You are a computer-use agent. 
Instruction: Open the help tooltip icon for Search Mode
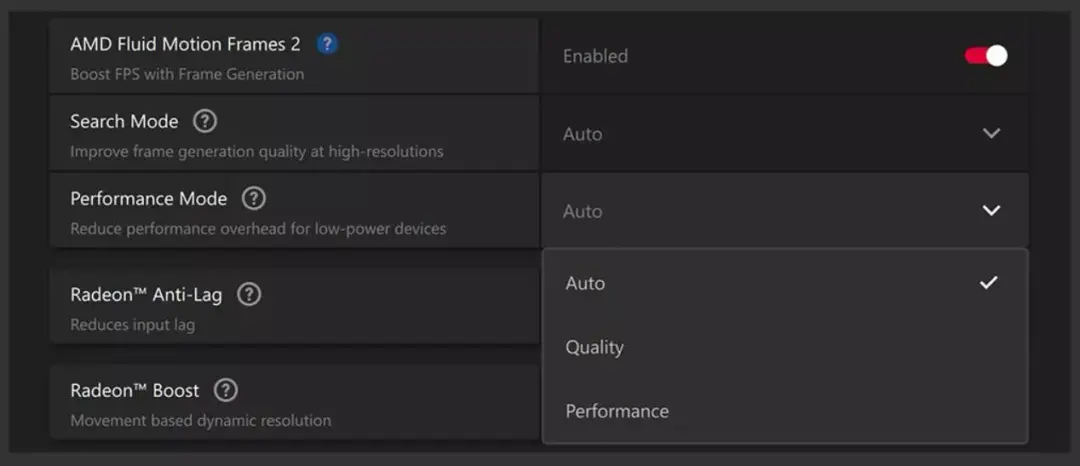(205, 122)
